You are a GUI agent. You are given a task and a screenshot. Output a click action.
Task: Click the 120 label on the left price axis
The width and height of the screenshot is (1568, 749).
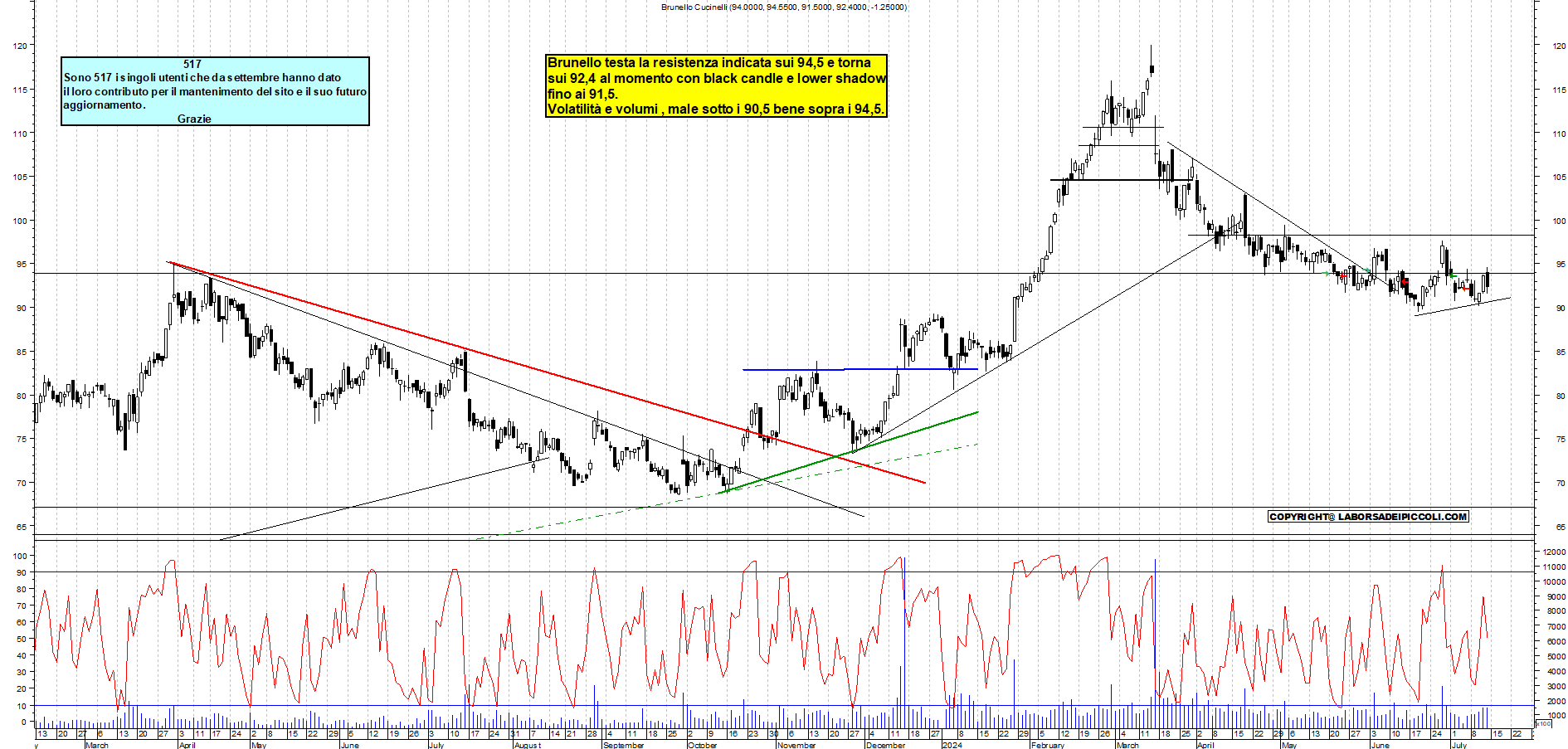(x=20, y=46)
